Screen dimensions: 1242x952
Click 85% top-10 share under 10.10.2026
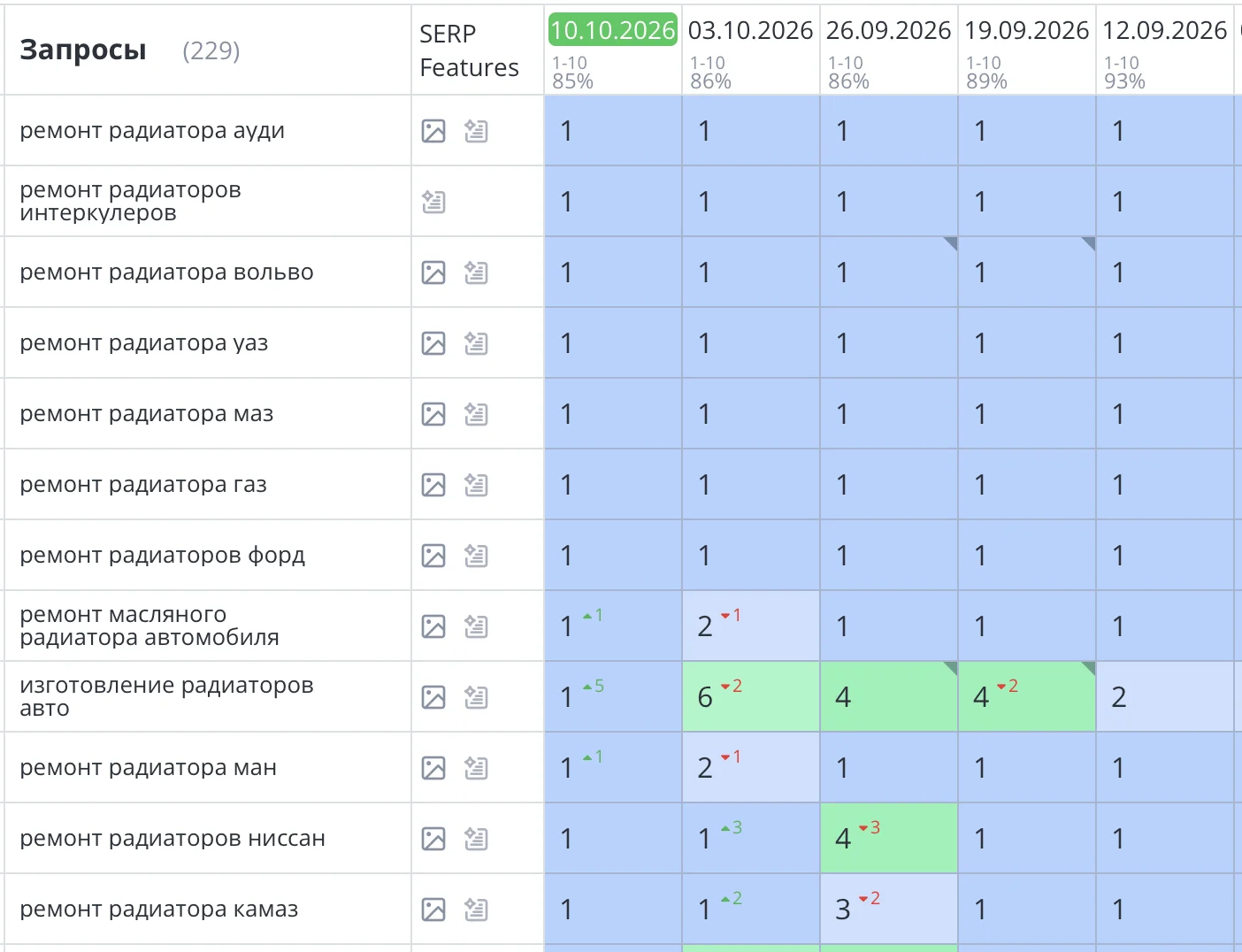coord(572,81)
